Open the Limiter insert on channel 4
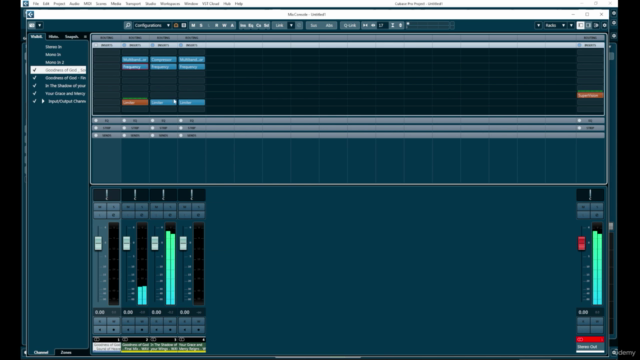Screen dimensions: 640x360 coord(191,102)
